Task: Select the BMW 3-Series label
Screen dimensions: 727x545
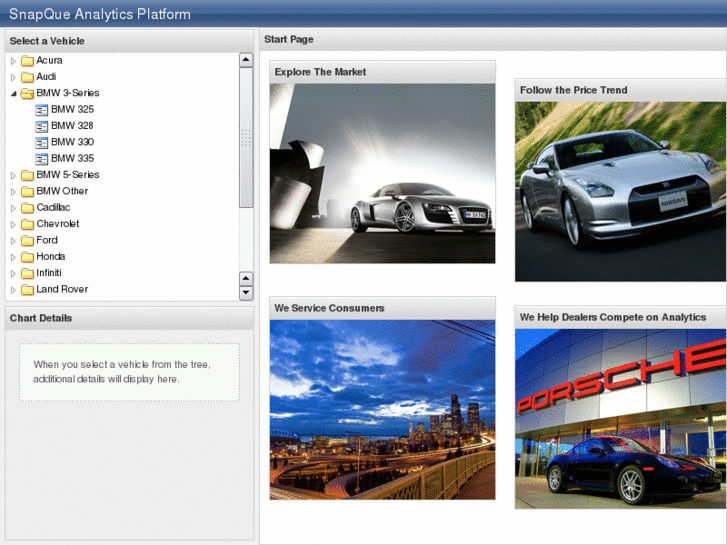Action: click(x=68, y=93)
